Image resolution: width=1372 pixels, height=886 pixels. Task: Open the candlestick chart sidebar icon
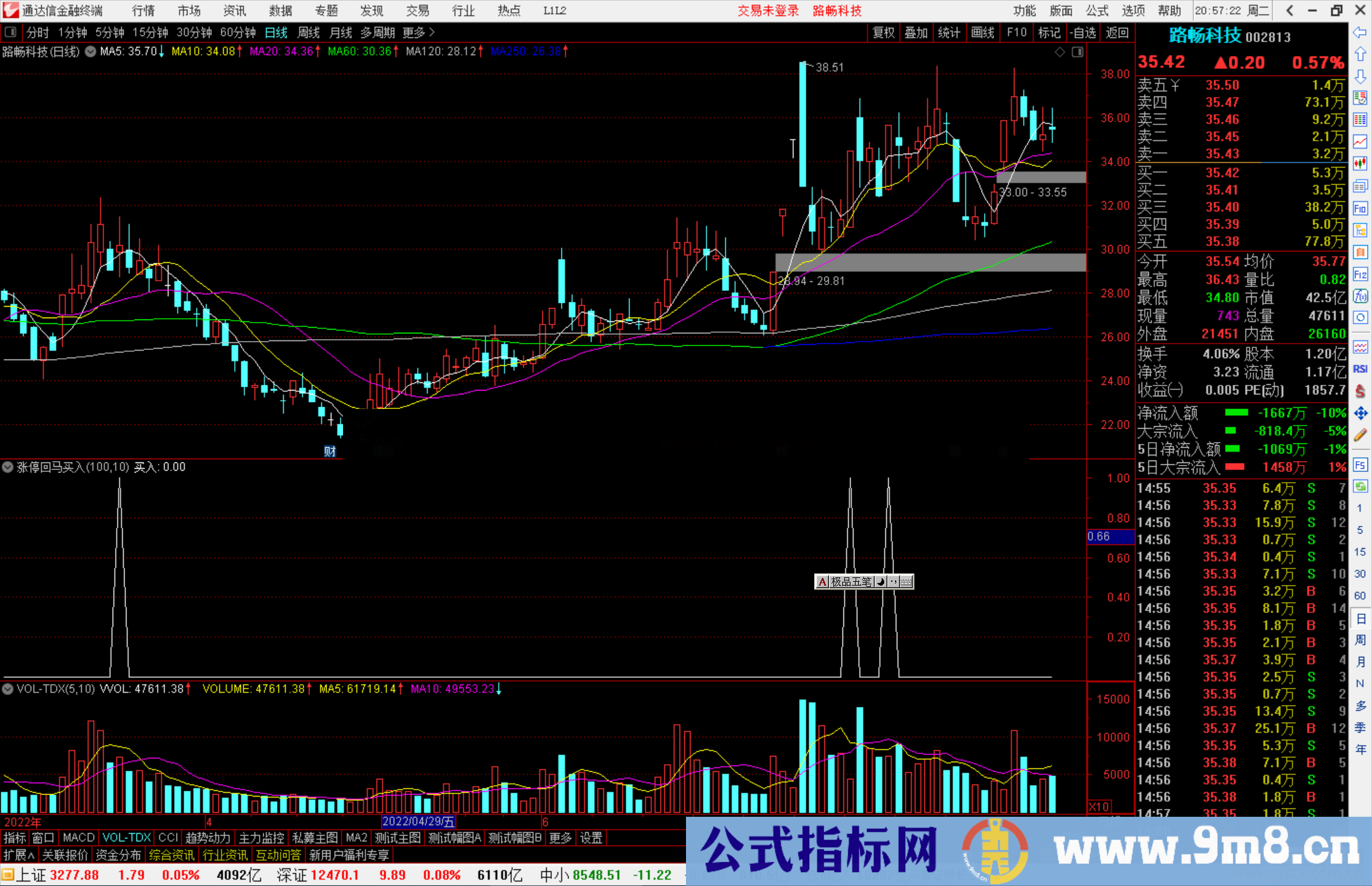[x=1360, y=164]
